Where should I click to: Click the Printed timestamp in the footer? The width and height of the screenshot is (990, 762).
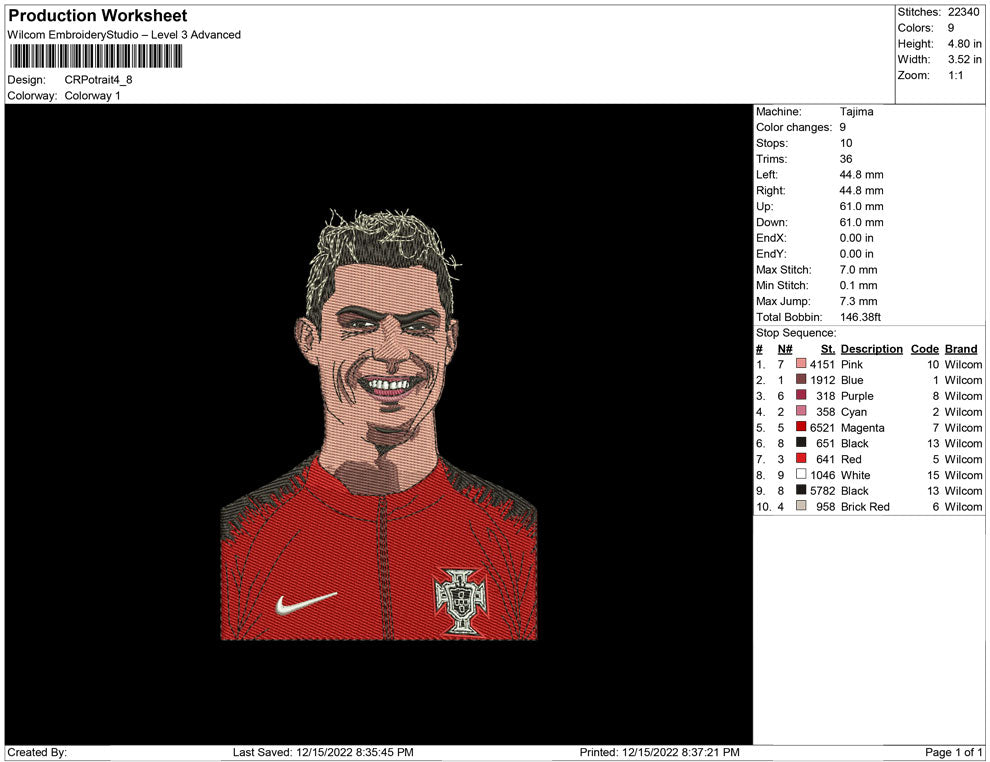[659, 752]
